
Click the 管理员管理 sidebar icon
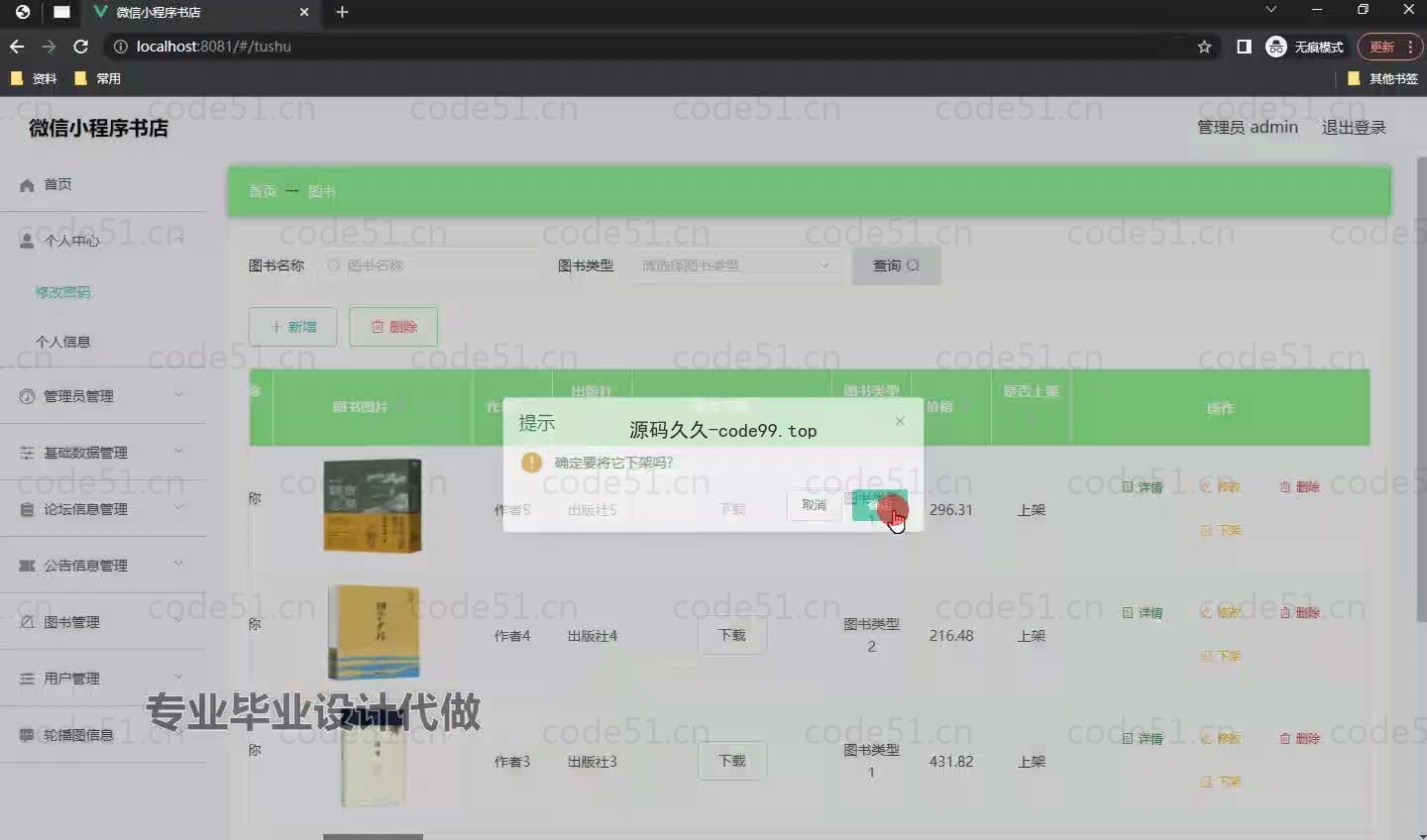tap(27, 396)
